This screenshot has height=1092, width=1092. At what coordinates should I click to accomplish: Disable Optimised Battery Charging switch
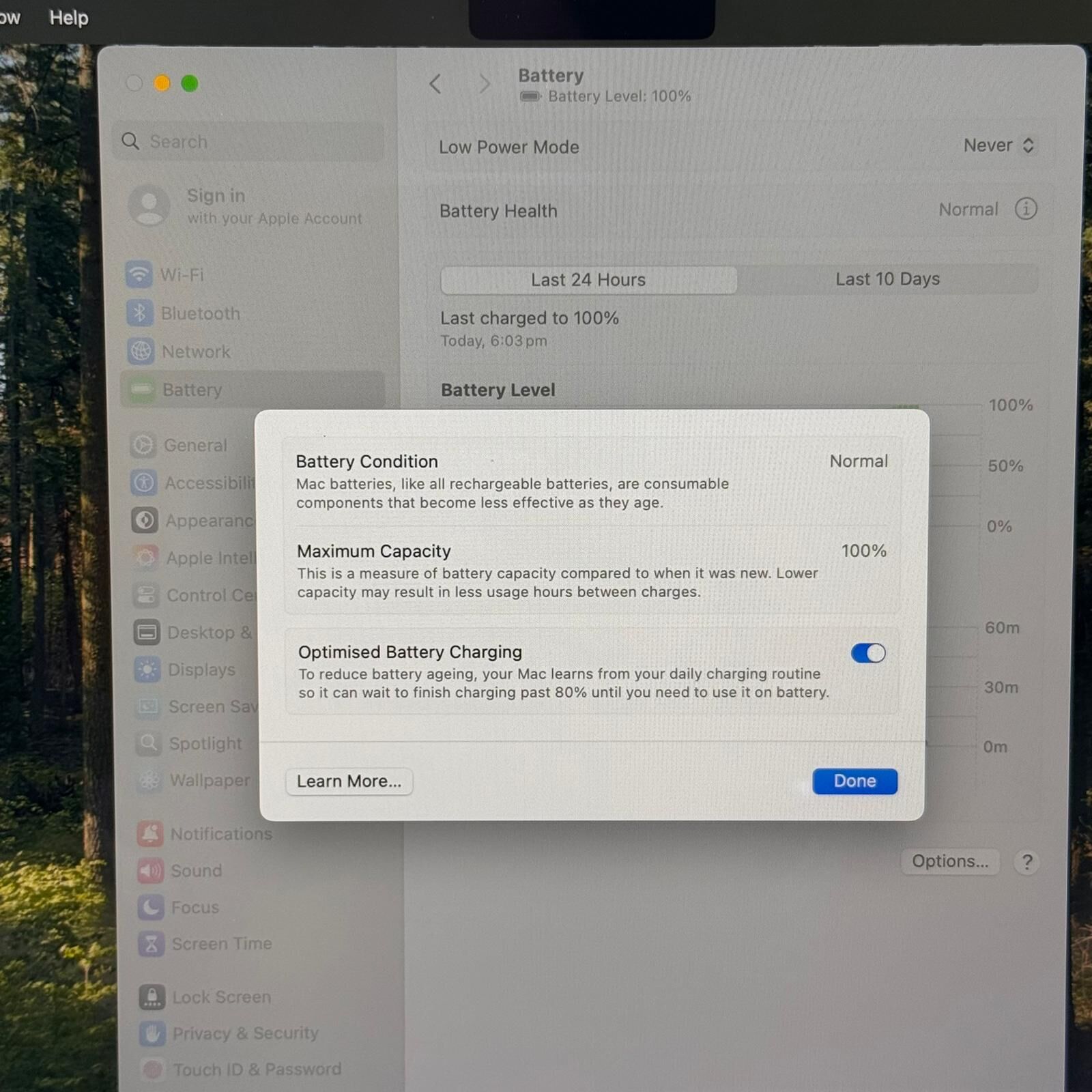point(867,653)
